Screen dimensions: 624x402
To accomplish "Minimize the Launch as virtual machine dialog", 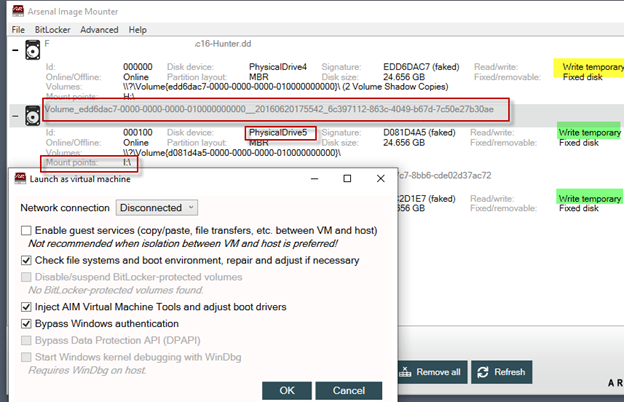I will pos(314,179).
